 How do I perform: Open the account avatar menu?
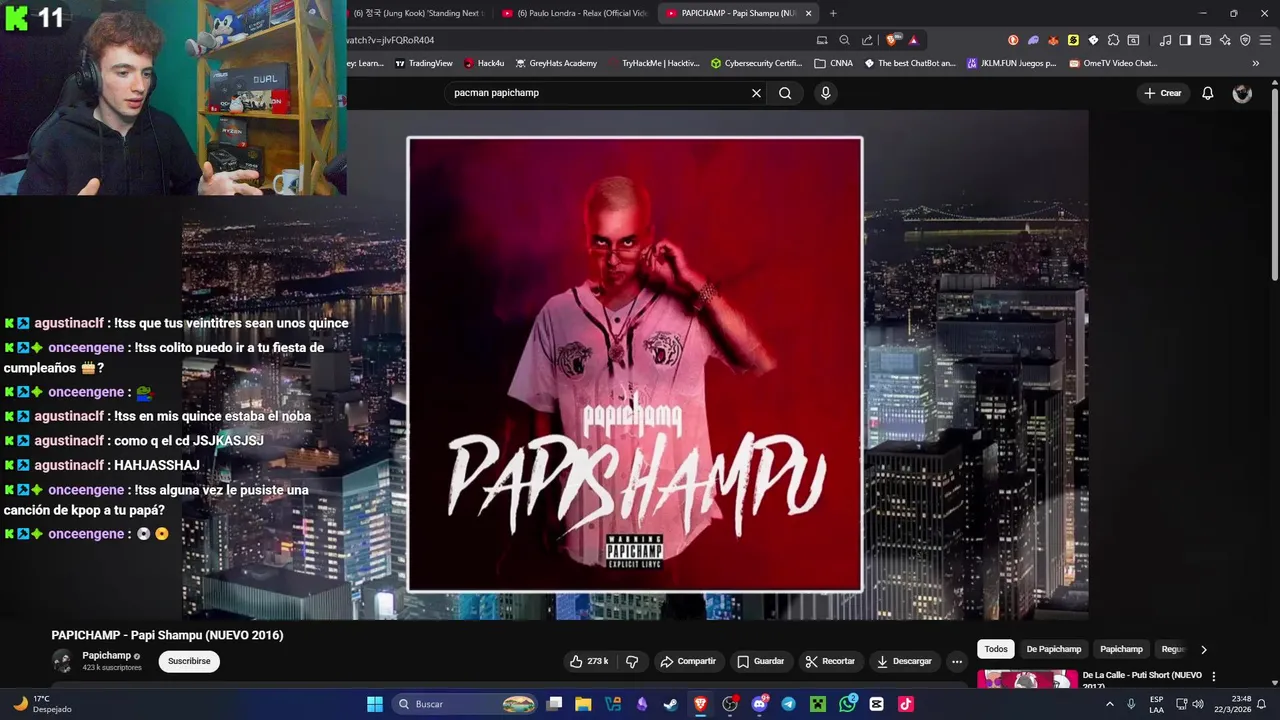(x=1242, y=93)
